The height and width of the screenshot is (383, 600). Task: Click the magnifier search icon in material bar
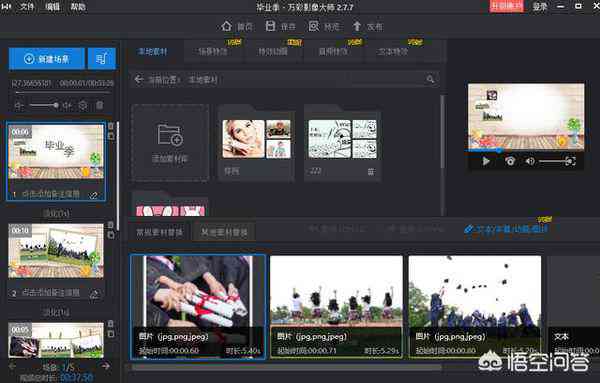point(430,79)
